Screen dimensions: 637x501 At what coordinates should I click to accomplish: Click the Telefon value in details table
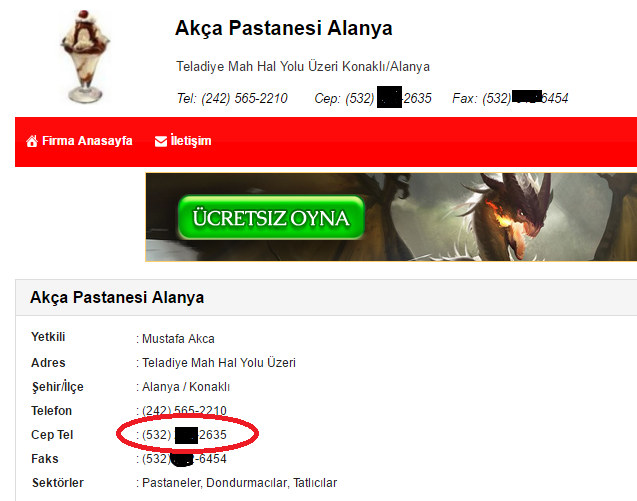(184, 410)
